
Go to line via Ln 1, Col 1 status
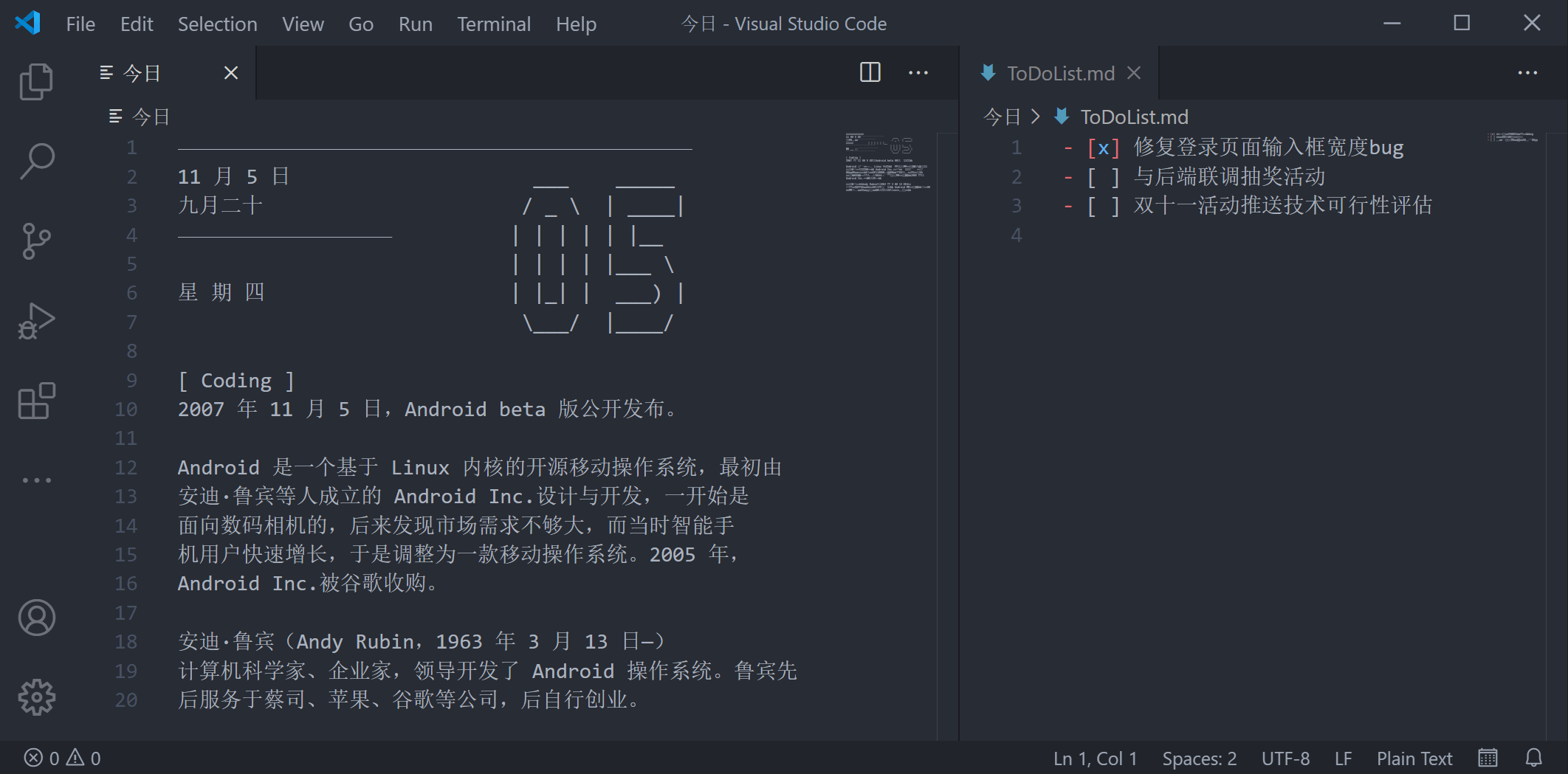pyautogui.click(x=1095, y=759)
